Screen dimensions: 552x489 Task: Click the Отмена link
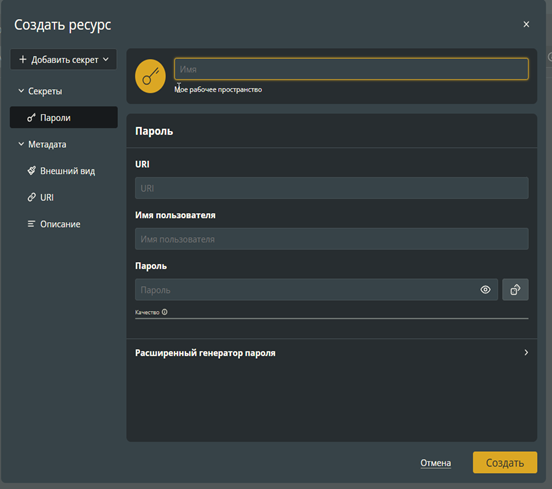click(x=435, y=463)
